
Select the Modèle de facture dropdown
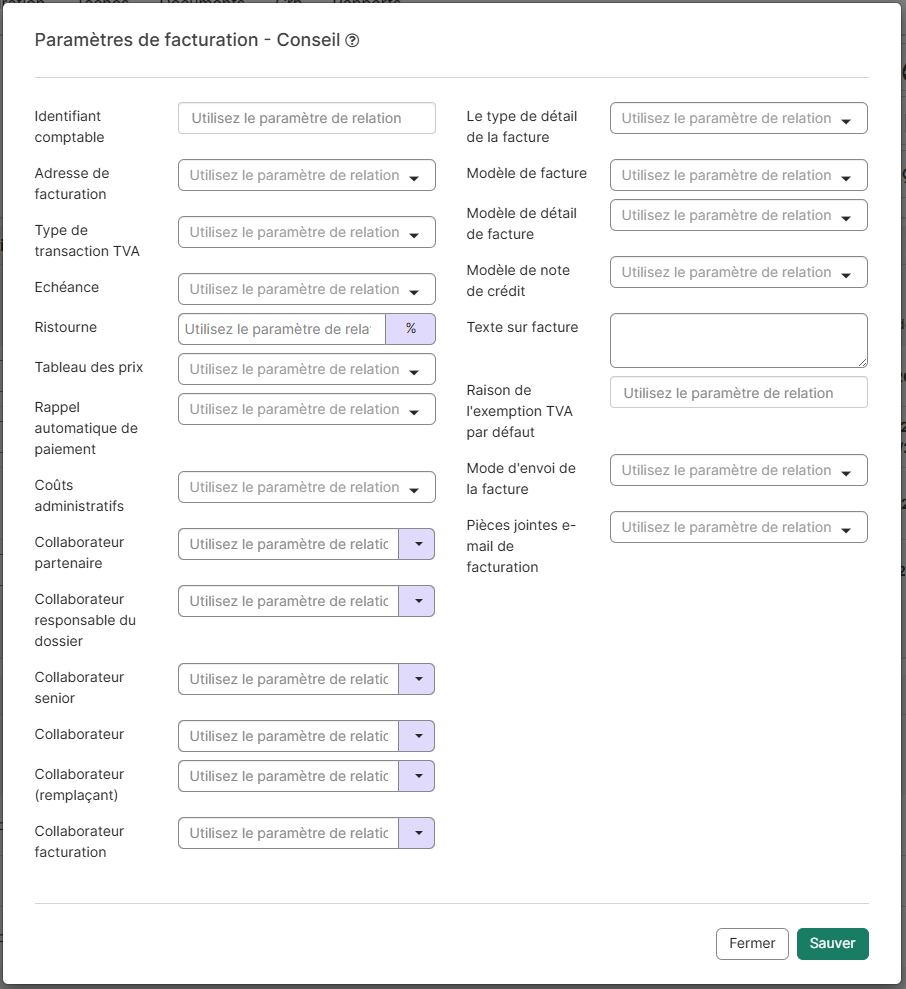[x=738, y=175]
